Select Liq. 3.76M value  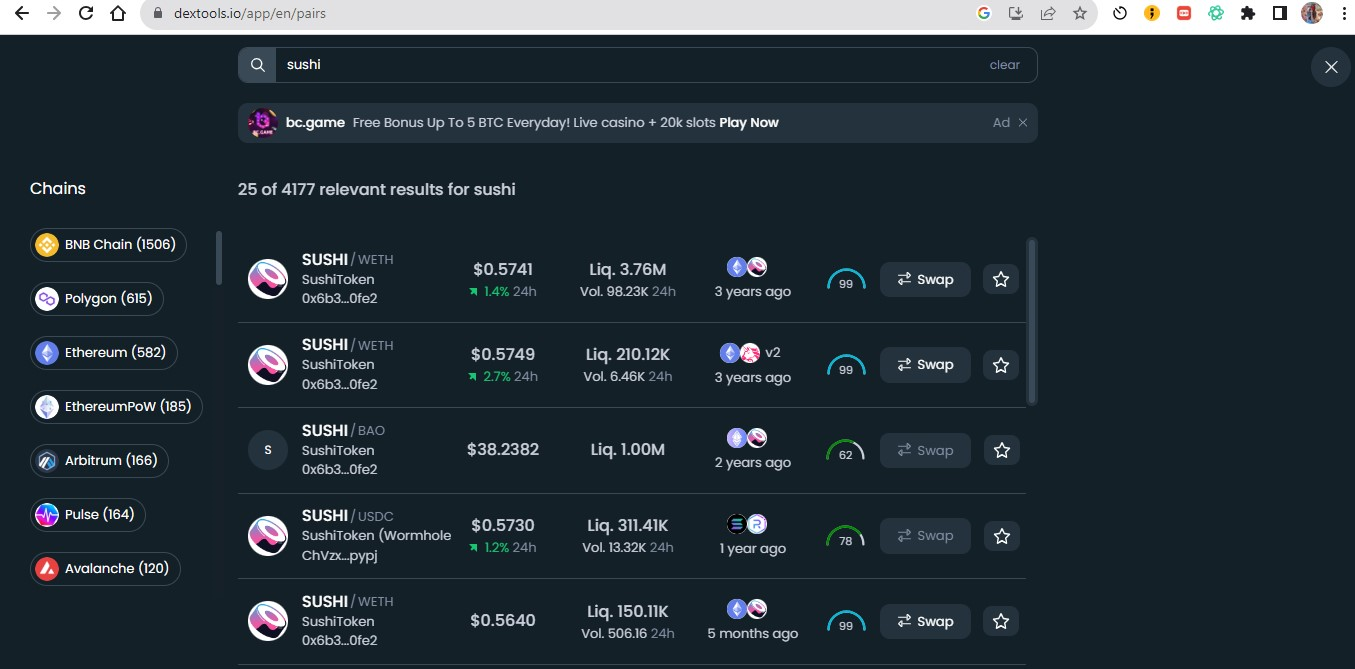coord(627,269)
